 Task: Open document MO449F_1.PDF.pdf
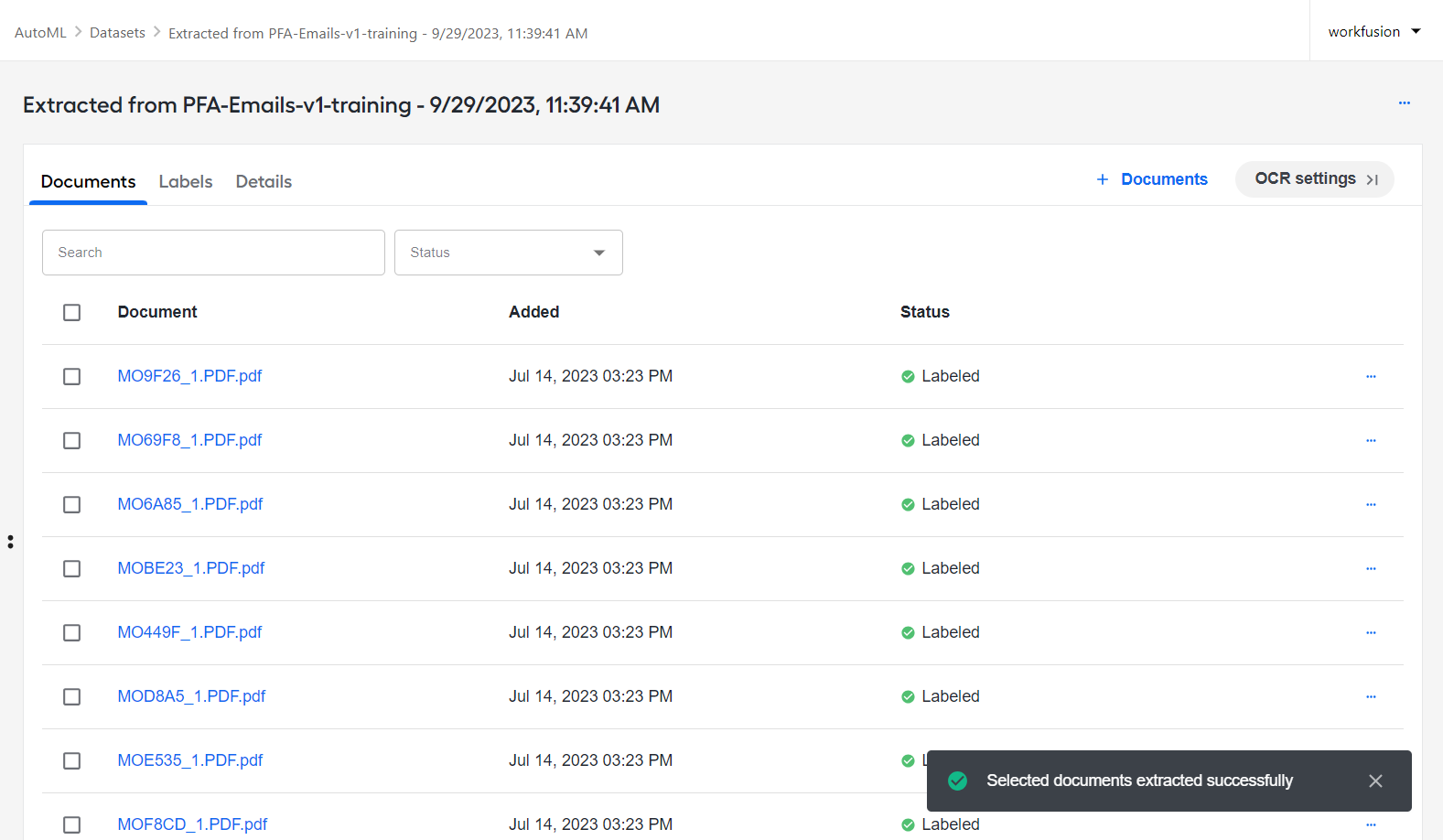click(x=189, y=632)
